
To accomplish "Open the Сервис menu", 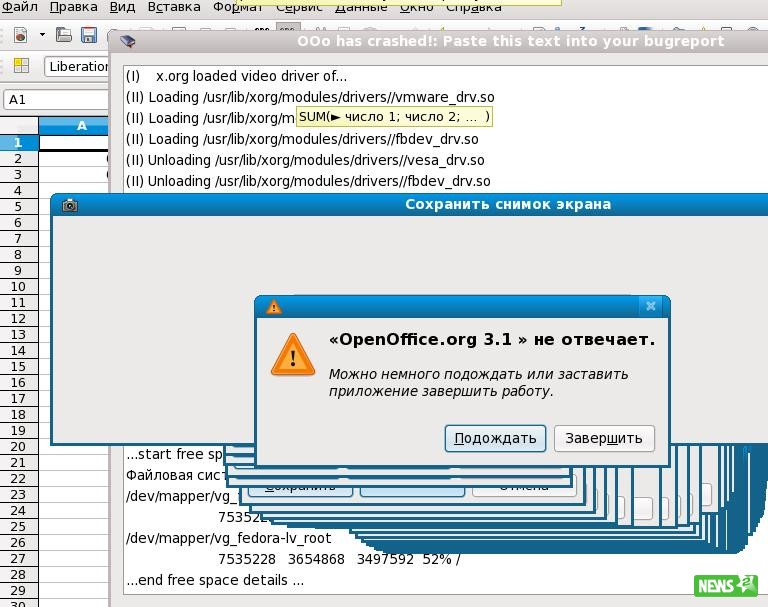I will pyautogui.click(x=299, y=7).
